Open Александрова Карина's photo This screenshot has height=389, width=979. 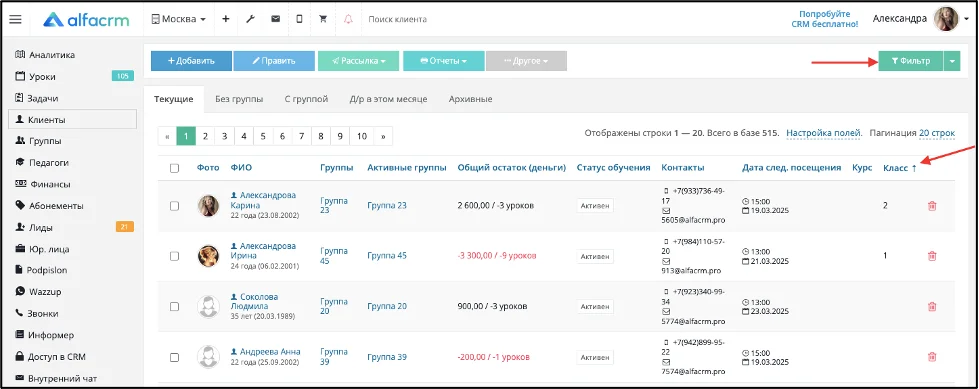[208, 205]
